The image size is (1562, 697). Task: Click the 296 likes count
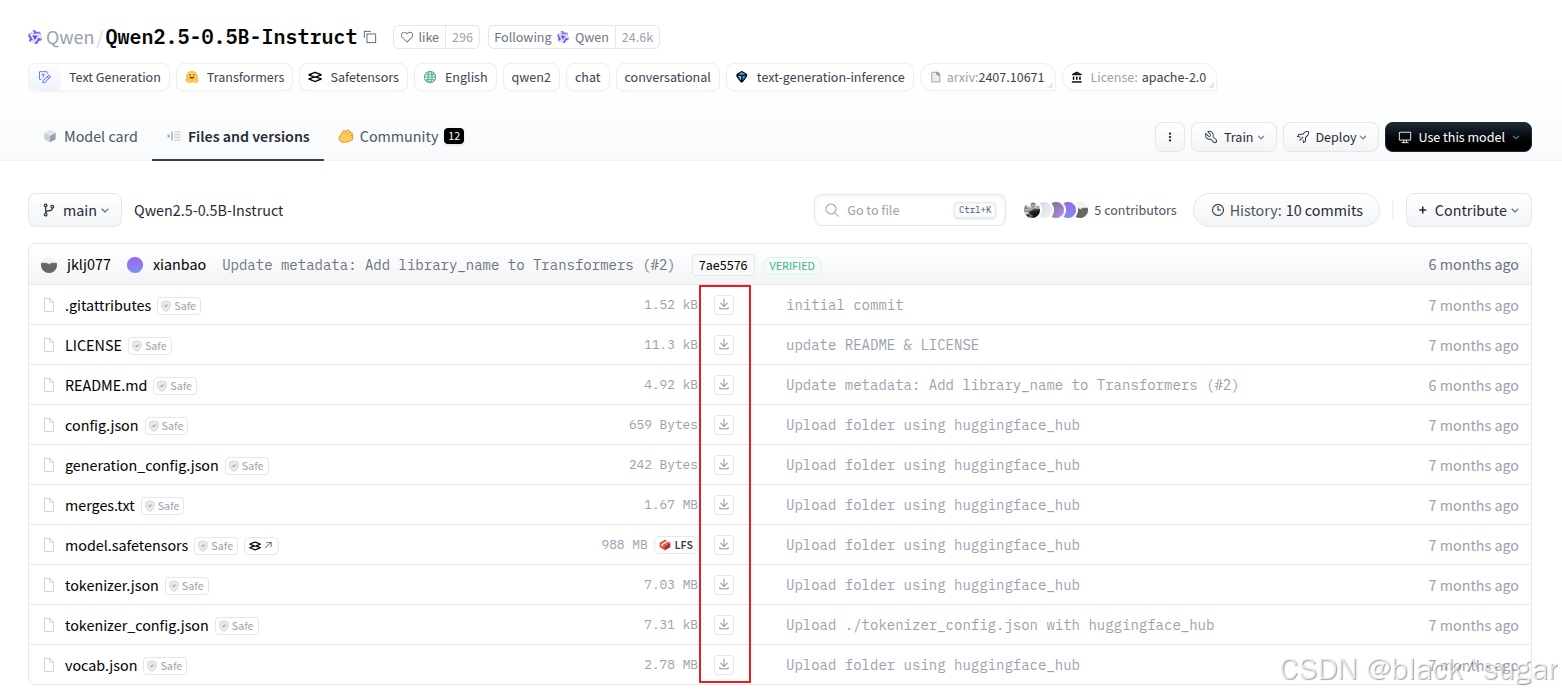pyautogui.click(x=462, y=38)
